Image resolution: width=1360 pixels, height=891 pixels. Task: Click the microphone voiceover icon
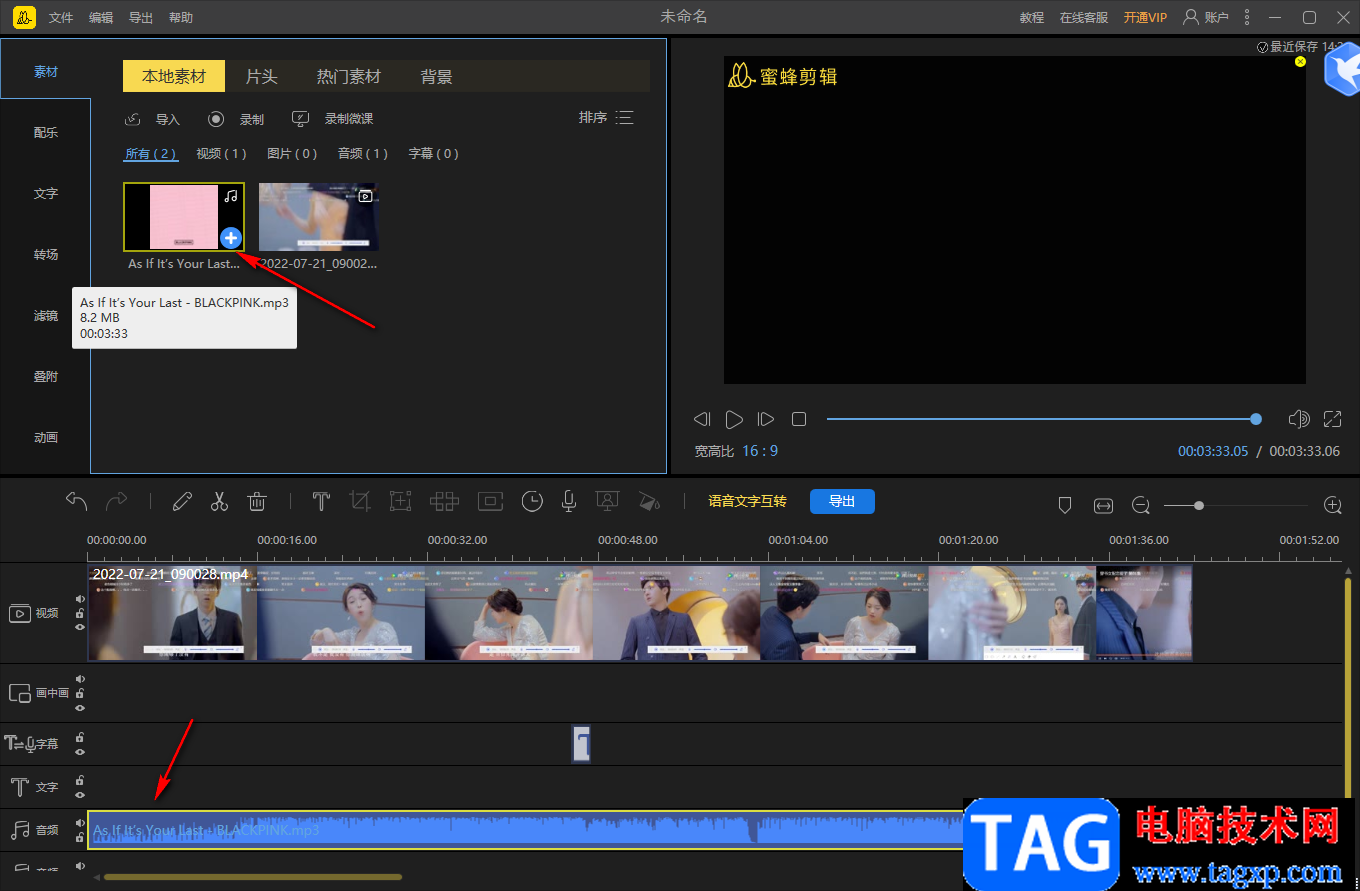[569, 501]
